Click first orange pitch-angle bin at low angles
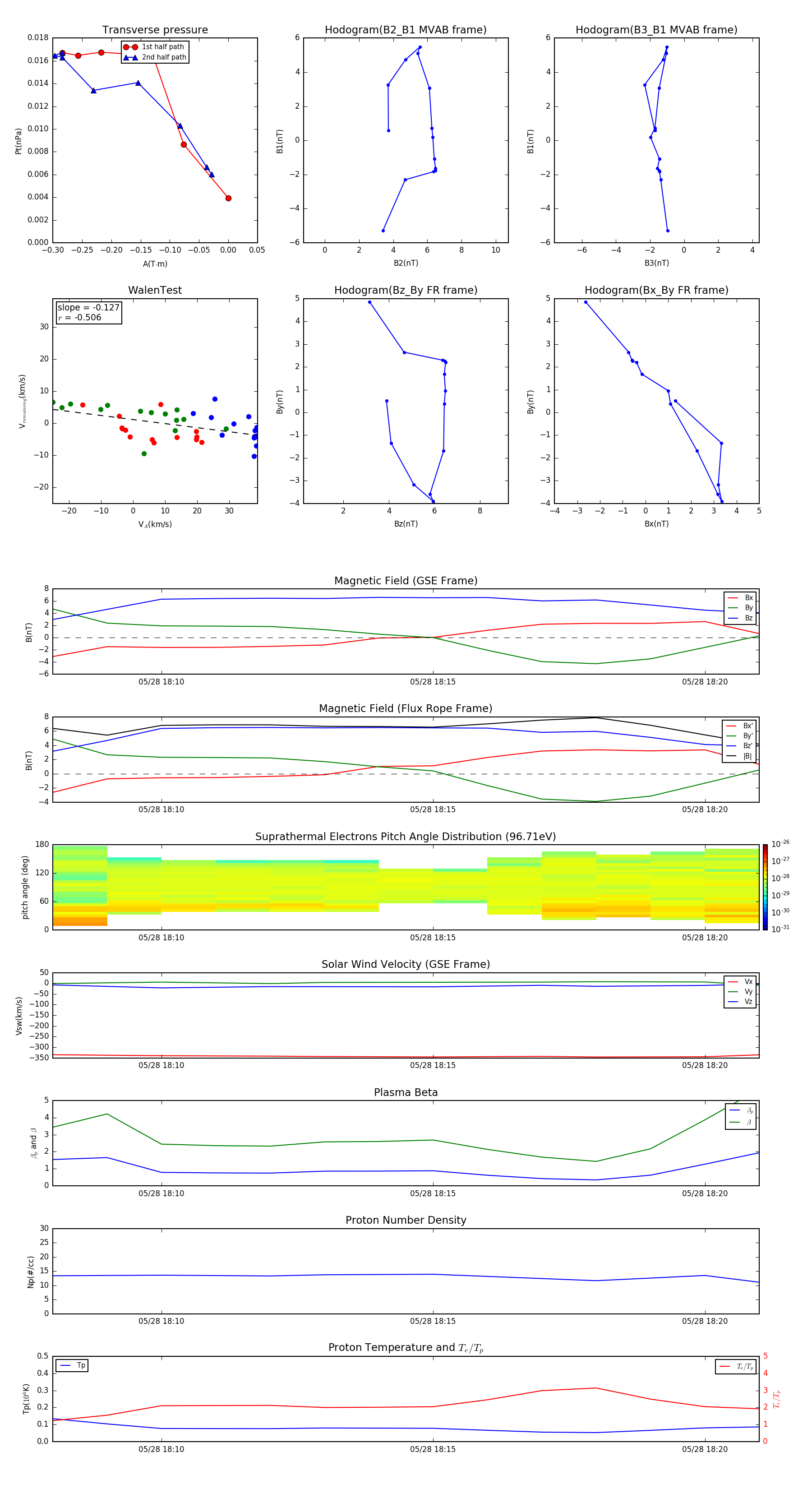 point(80,921)
